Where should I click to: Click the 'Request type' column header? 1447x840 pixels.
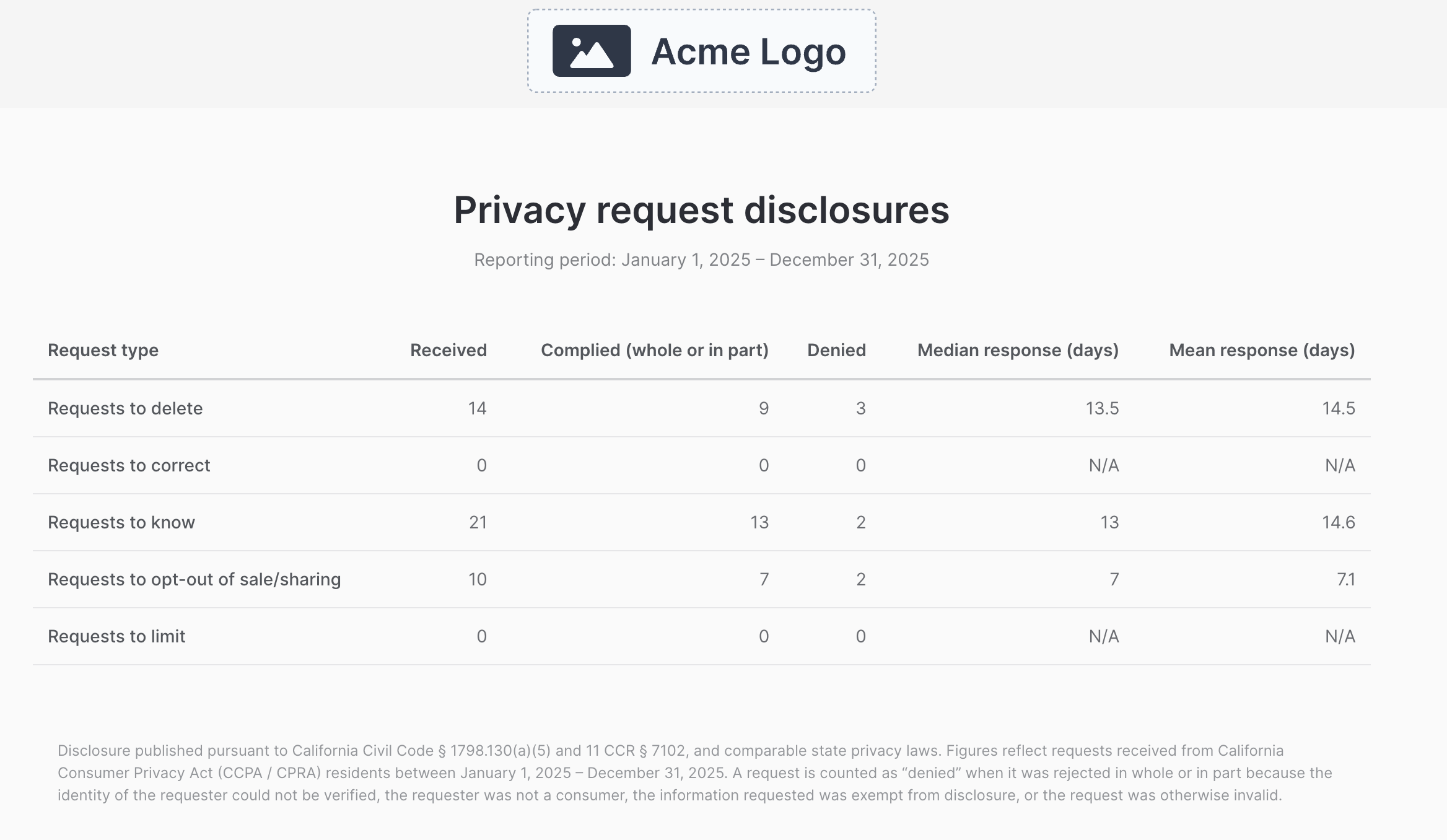pyautogui.click(x=103, y=350)
